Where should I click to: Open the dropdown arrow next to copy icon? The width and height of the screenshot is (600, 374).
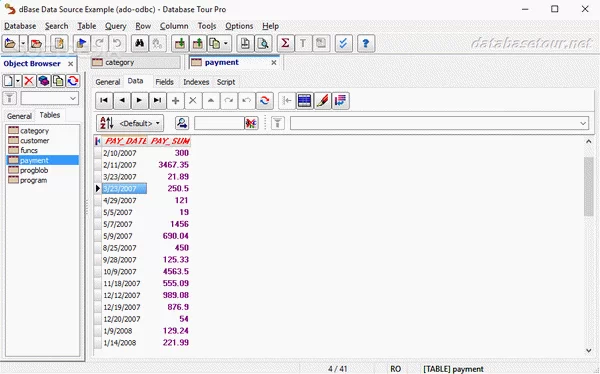226,43
